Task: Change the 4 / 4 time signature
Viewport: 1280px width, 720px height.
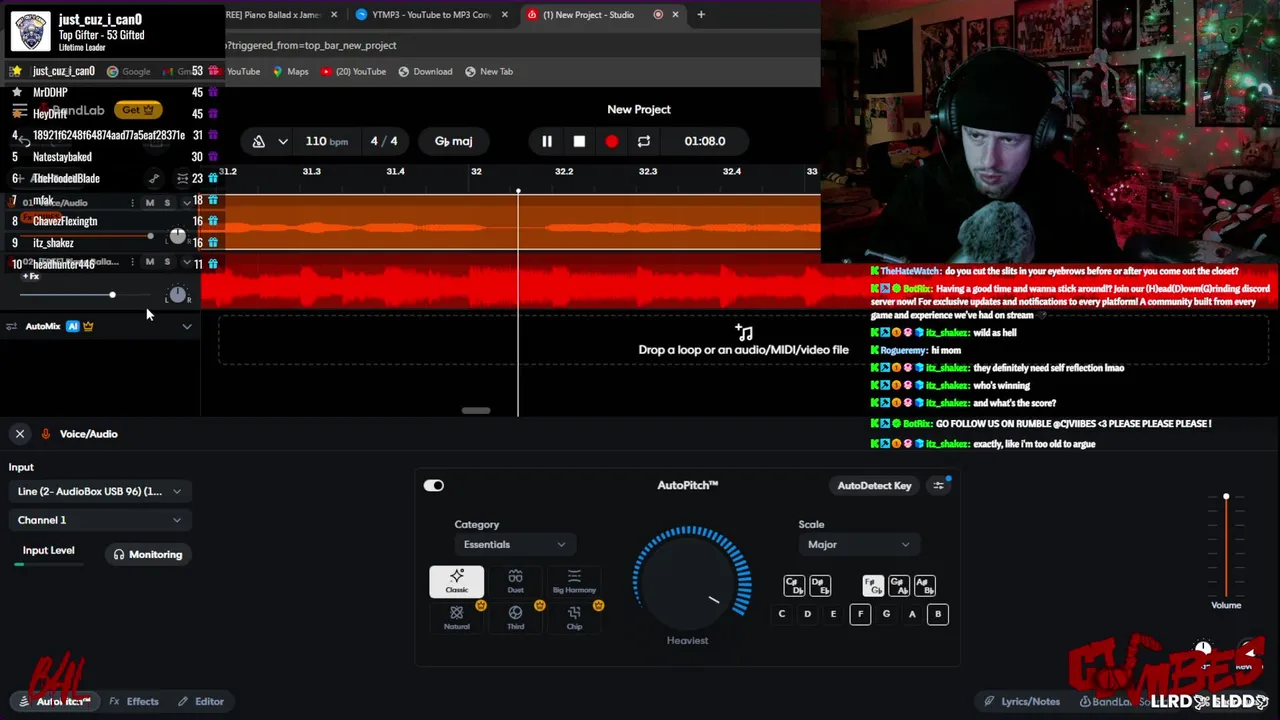Action: pyautogui.click(x=384, y=141)
